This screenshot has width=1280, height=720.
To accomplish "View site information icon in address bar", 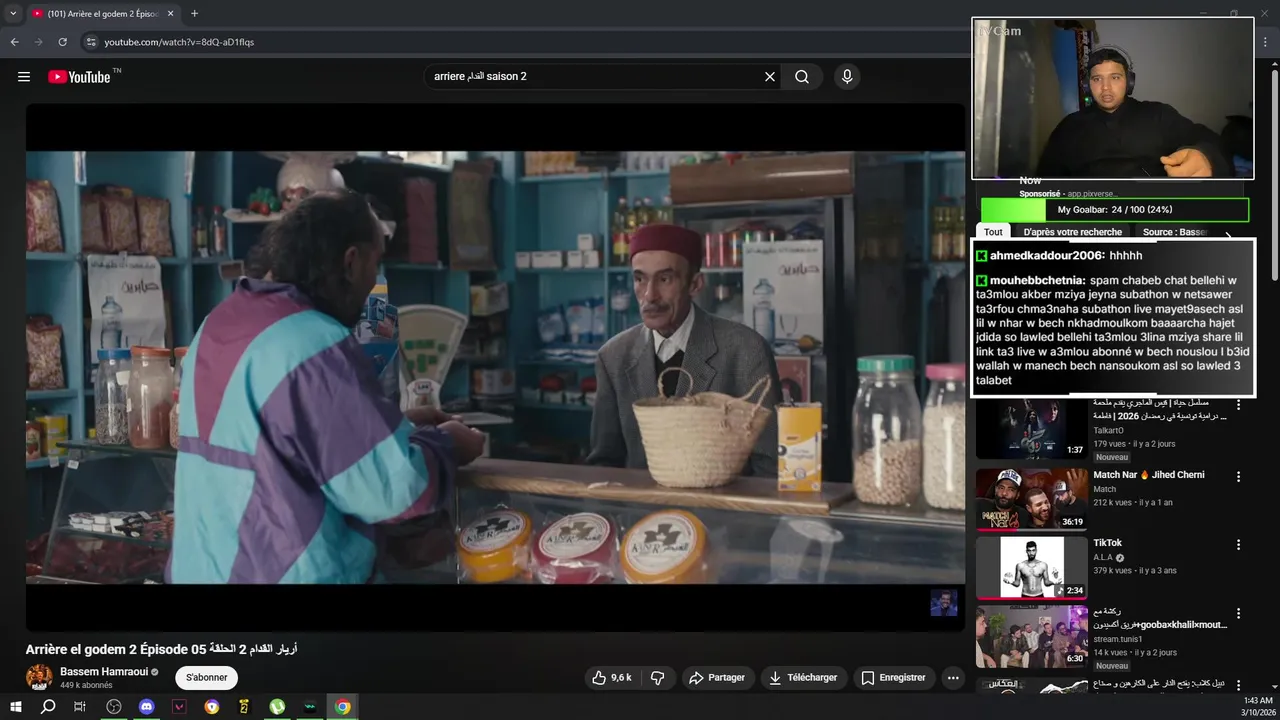I will pos(90,42).
